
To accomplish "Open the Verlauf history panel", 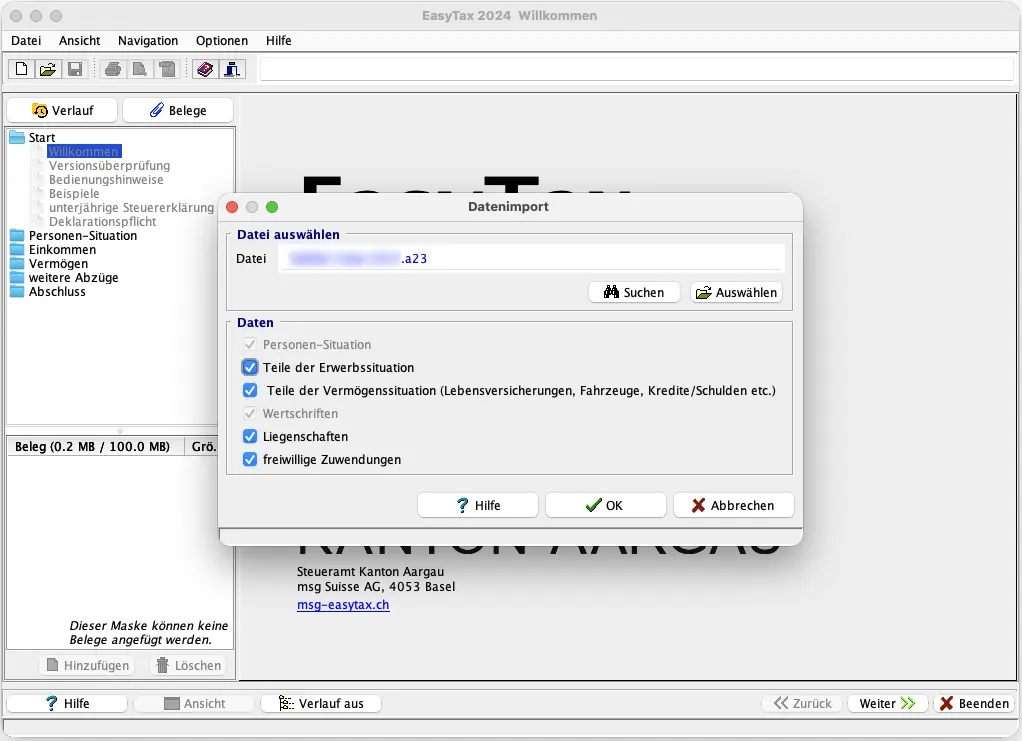I will pyautogui.click(x=62, y=110).
